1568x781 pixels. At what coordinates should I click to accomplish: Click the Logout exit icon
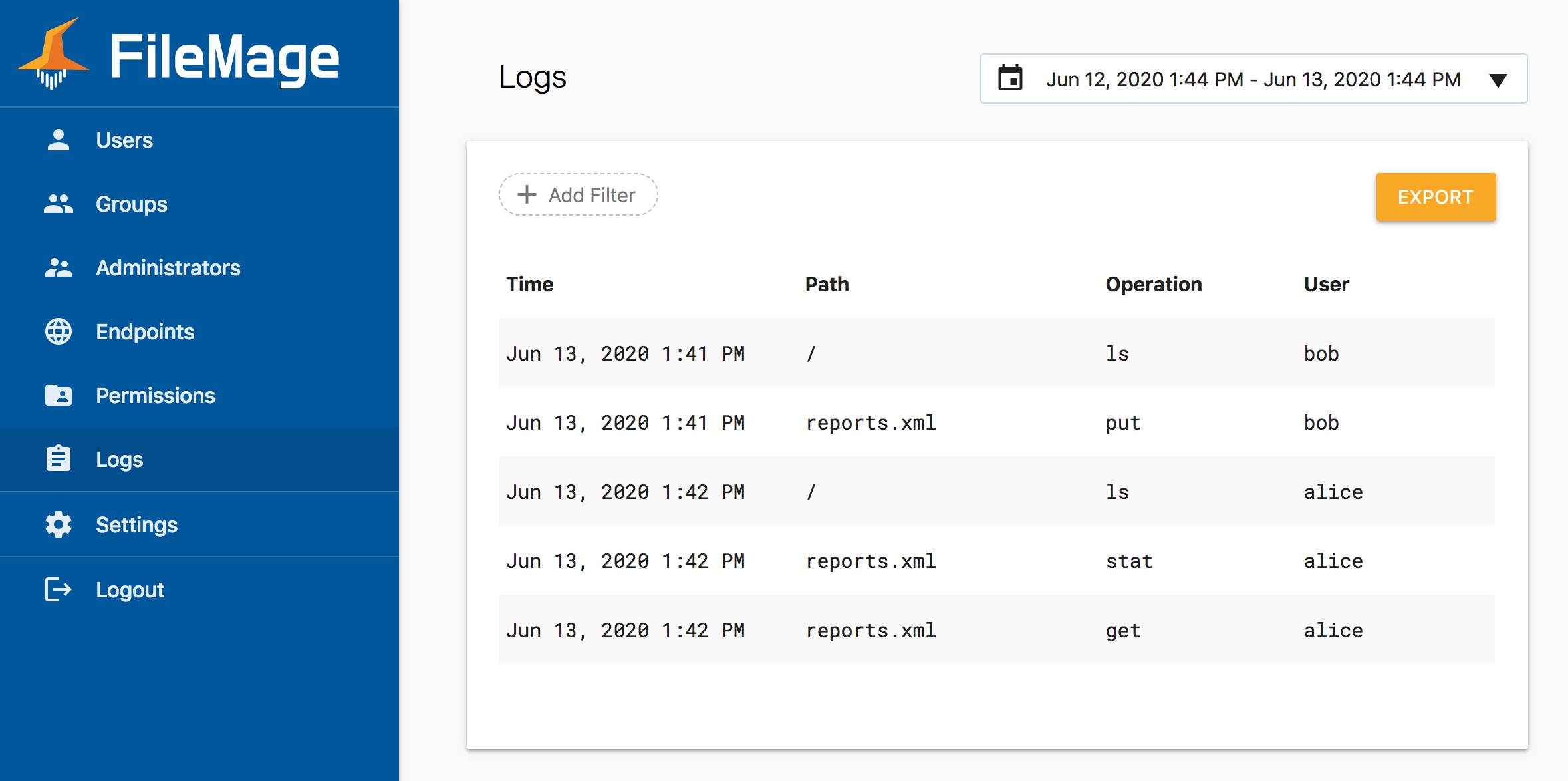point(59,589)
